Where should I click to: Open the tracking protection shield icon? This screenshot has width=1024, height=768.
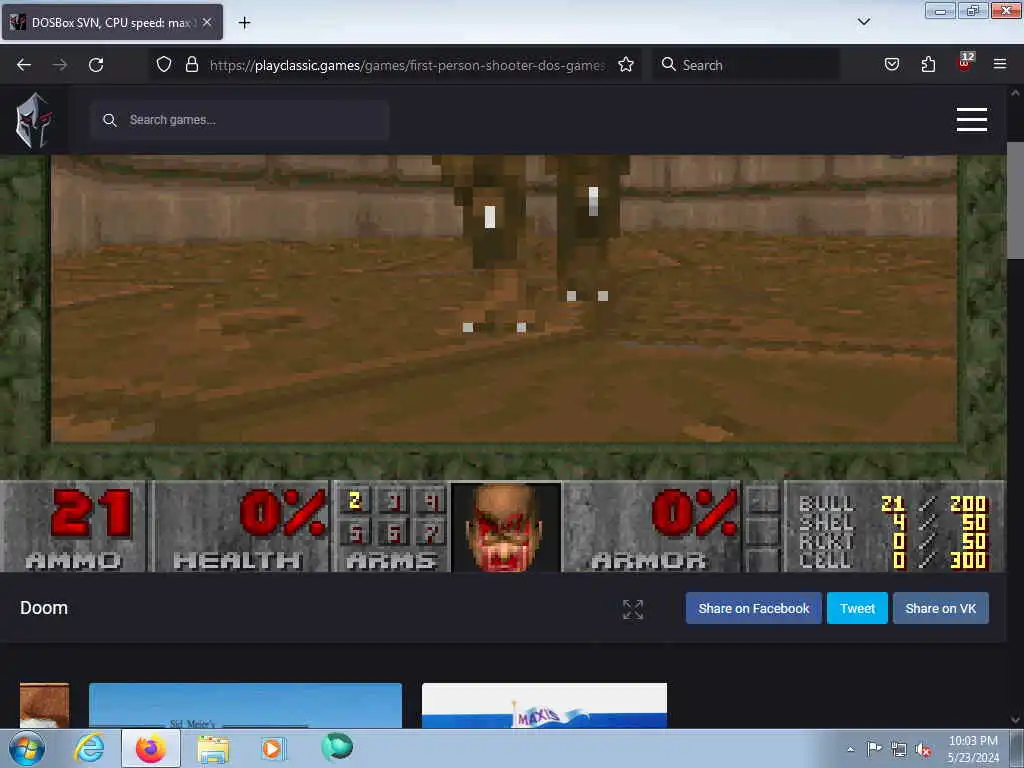point(164,64)
